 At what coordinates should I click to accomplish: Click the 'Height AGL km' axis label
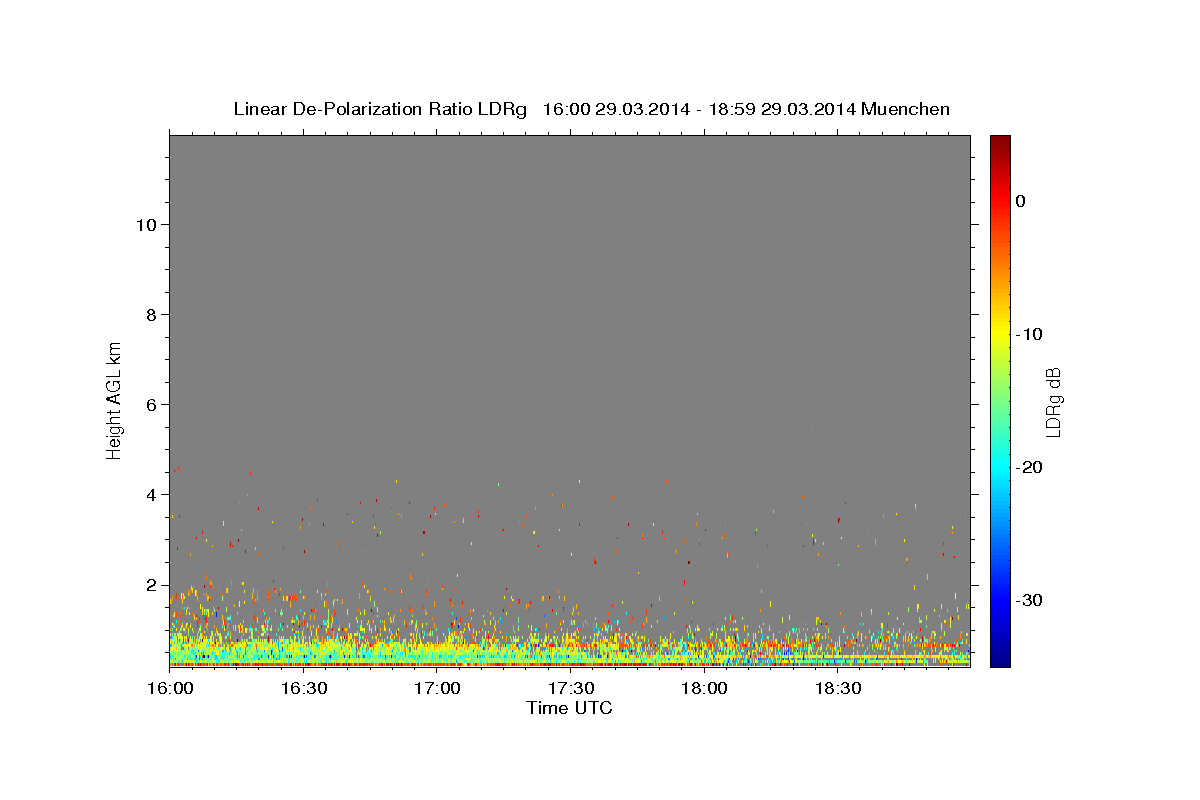click(114, 400)
